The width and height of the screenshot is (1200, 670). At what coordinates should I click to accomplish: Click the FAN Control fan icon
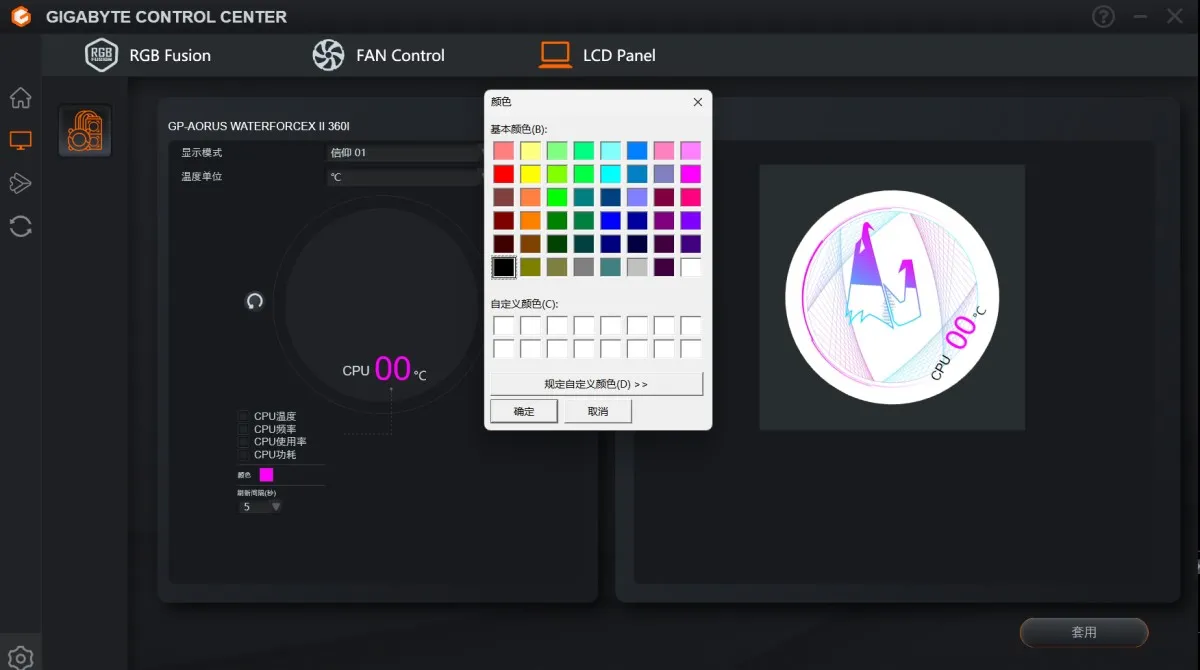pos(328,55)
